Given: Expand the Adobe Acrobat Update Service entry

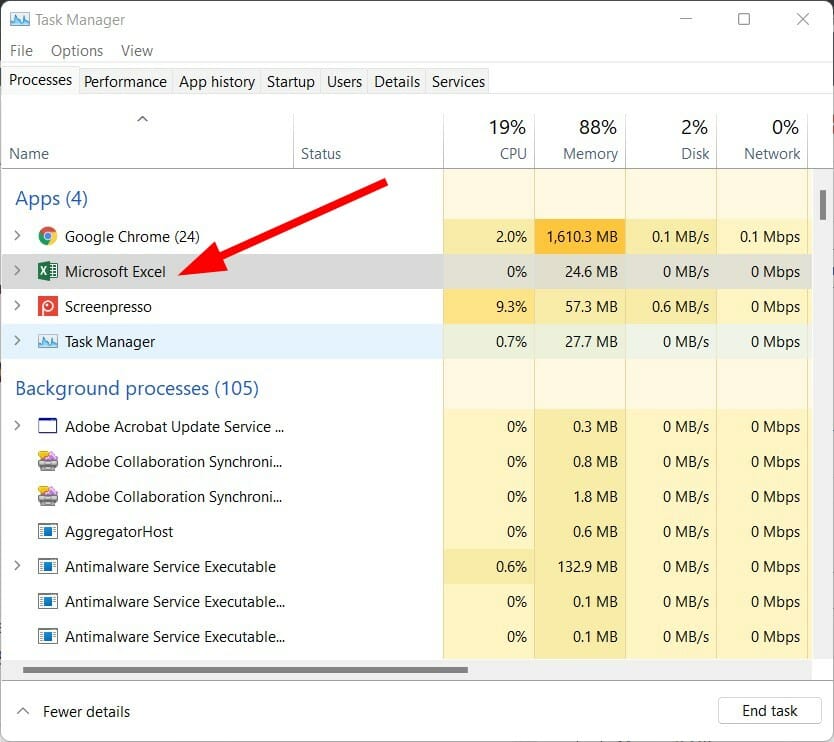Looking at the screenshot, I should click(x=18, y=426).
